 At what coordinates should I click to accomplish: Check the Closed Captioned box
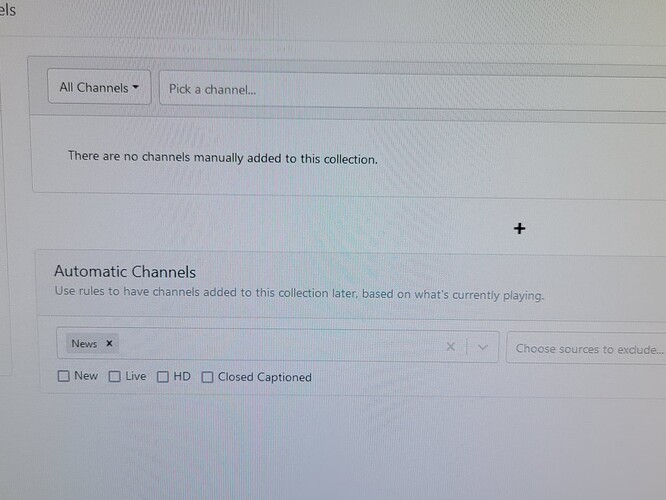pyautogui.click(x=207, y=378)
